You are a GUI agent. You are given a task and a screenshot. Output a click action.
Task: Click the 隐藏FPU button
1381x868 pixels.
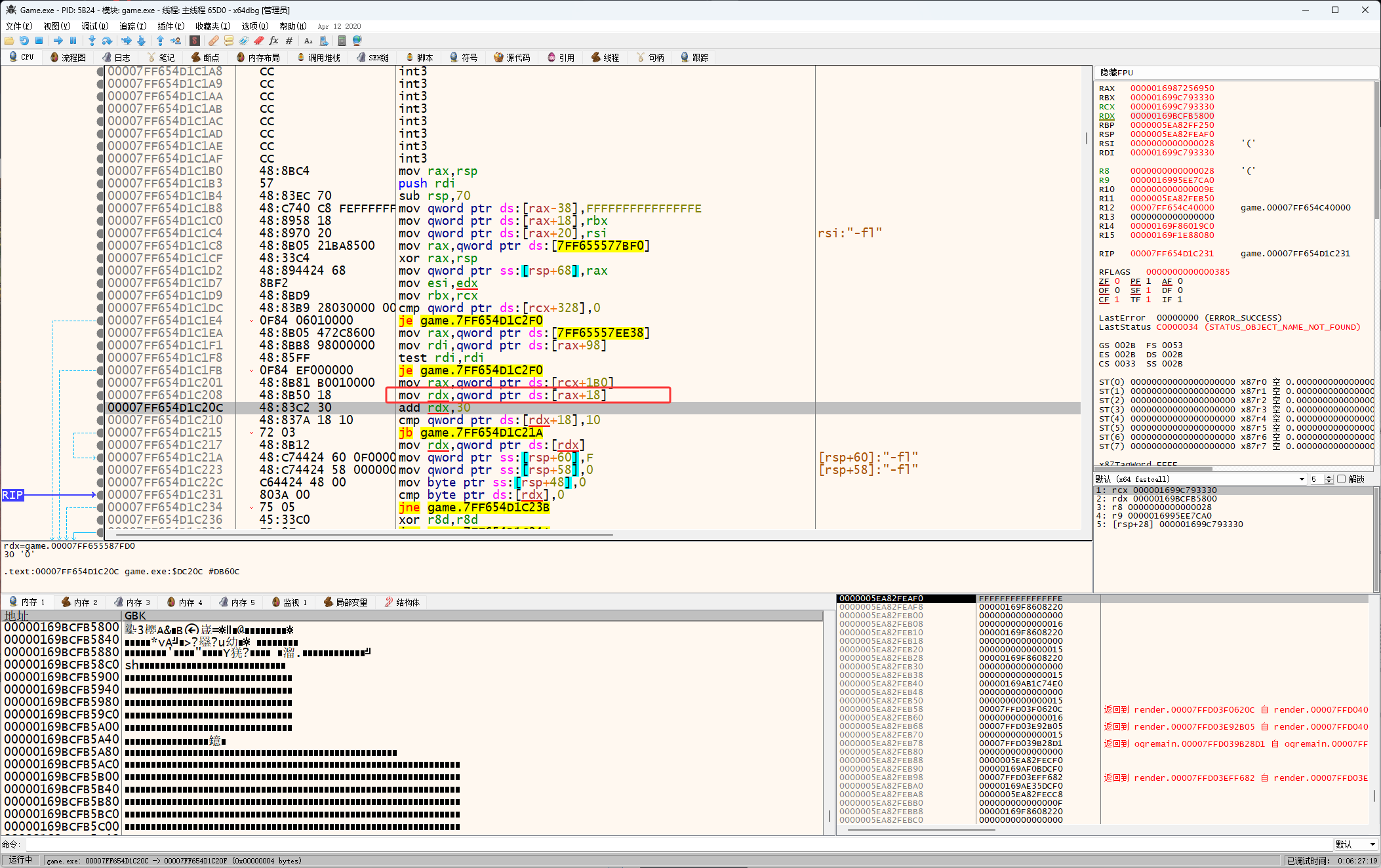[1116, 73]
